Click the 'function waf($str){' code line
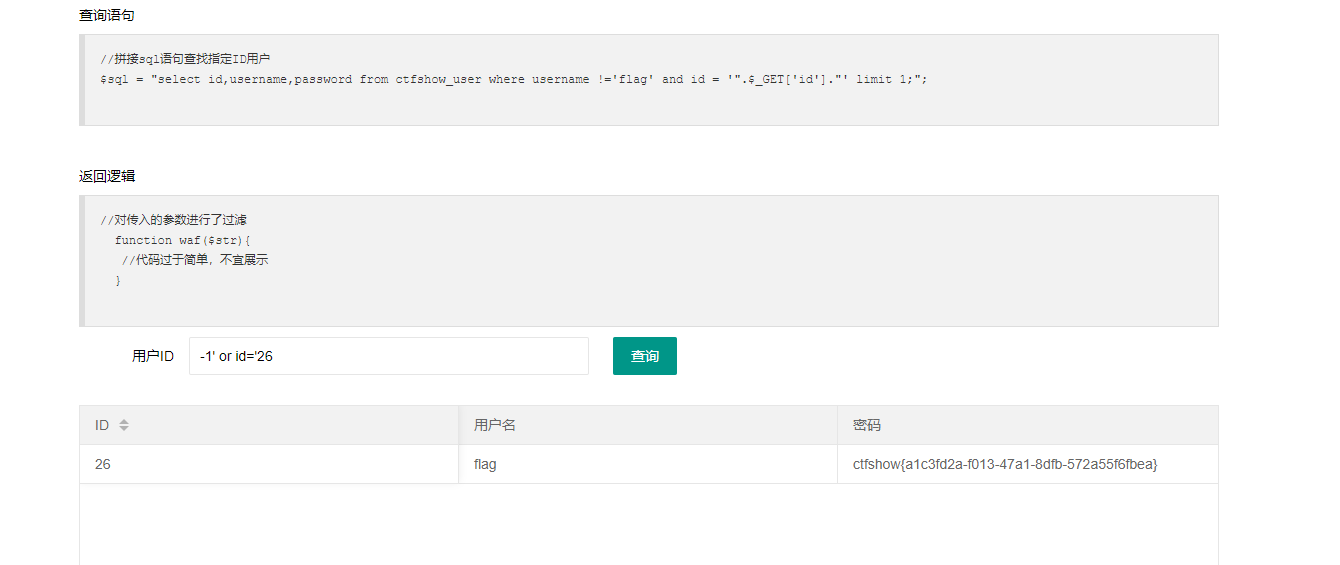This screenshot has height=565, width=1340. (182, 240)
